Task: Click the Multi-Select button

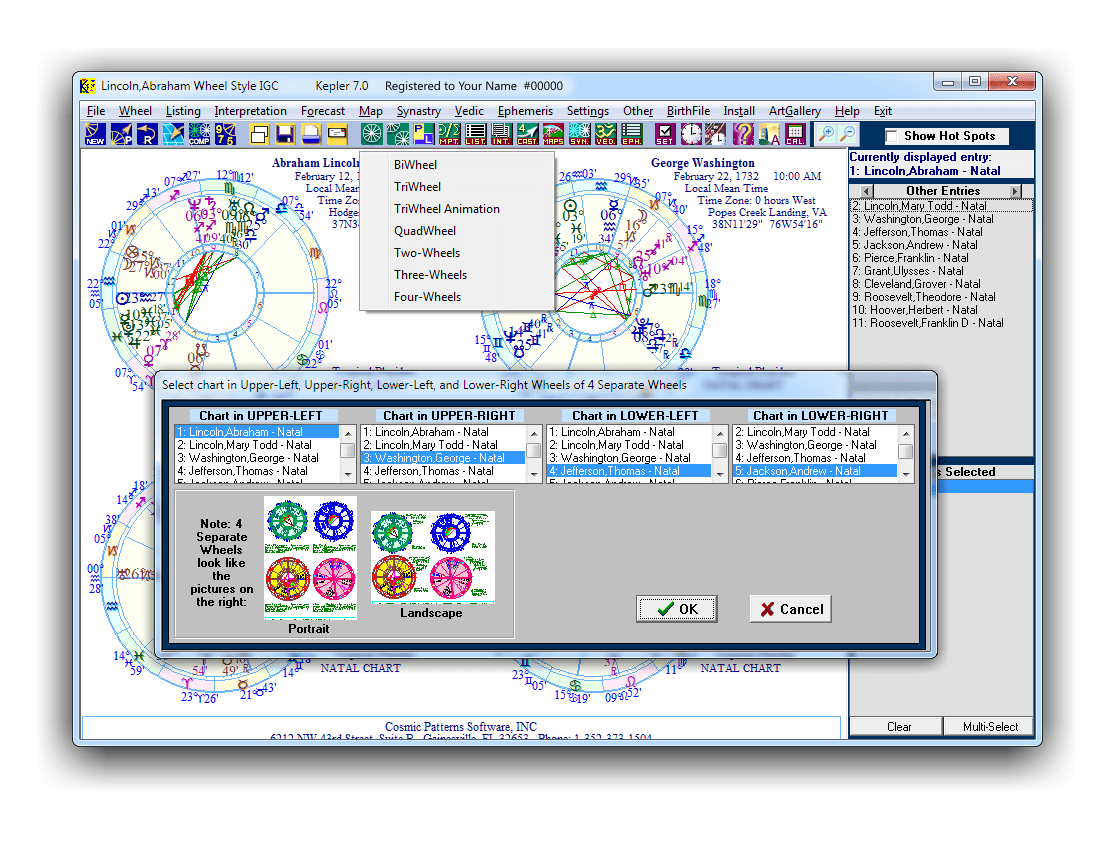Action: click(989, 726)
